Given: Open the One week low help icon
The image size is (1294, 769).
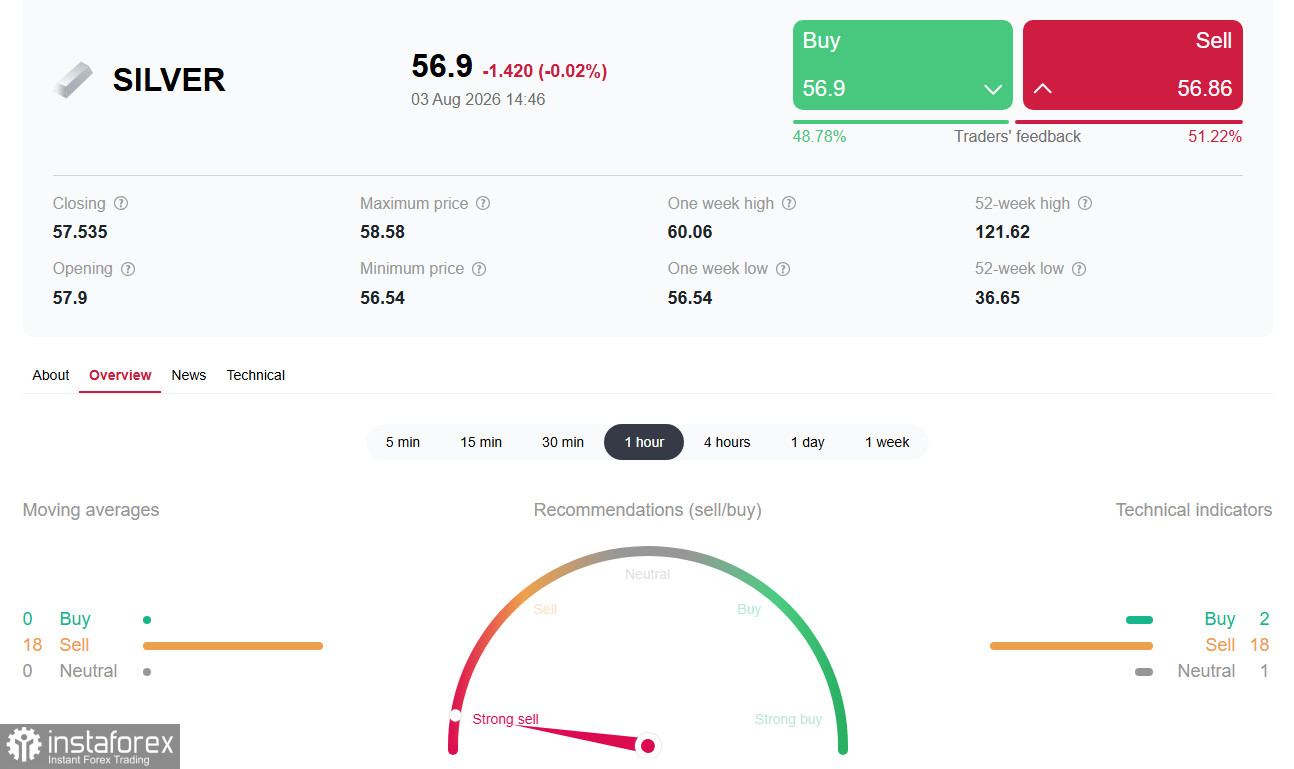Looking at the screenshot, I should [783, 269].
